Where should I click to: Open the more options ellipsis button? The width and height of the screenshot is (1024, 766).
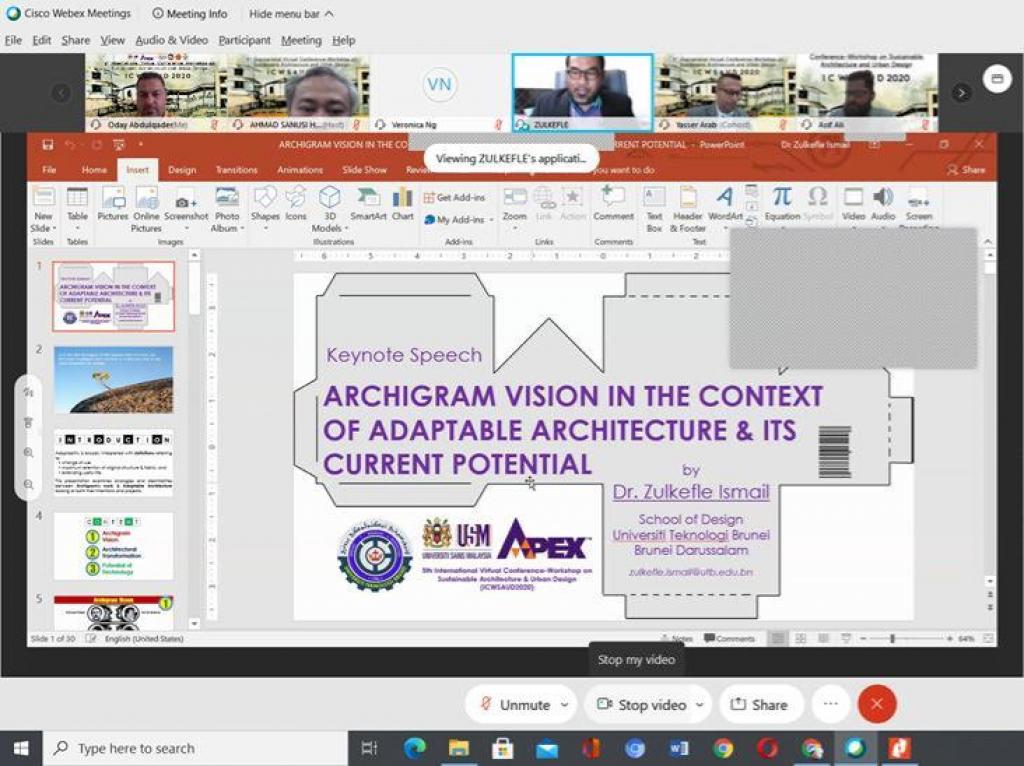pyautogui.click(x=830, y=705)
